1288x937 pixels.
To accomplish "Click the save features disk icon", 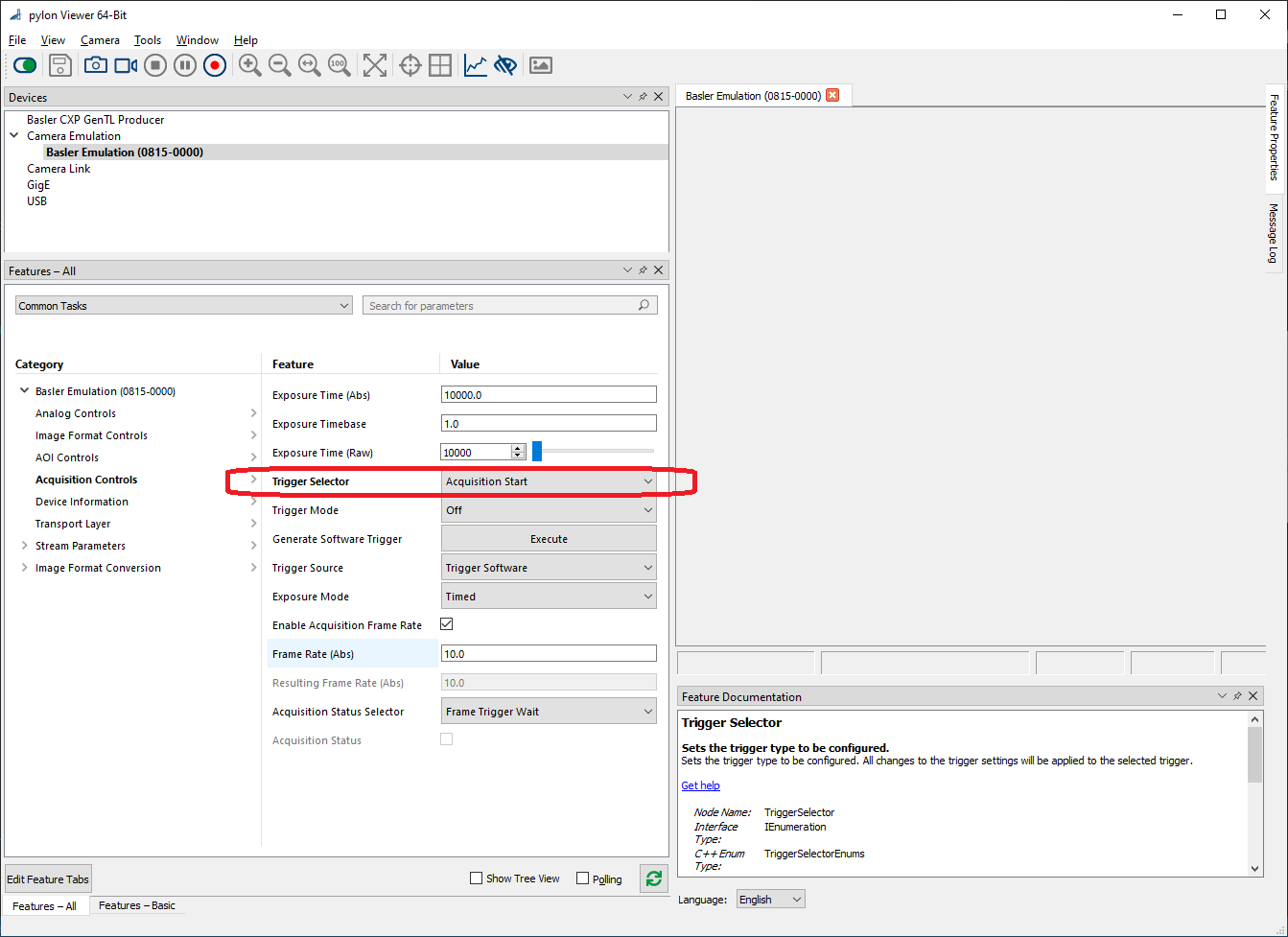I will click(60, 65).
